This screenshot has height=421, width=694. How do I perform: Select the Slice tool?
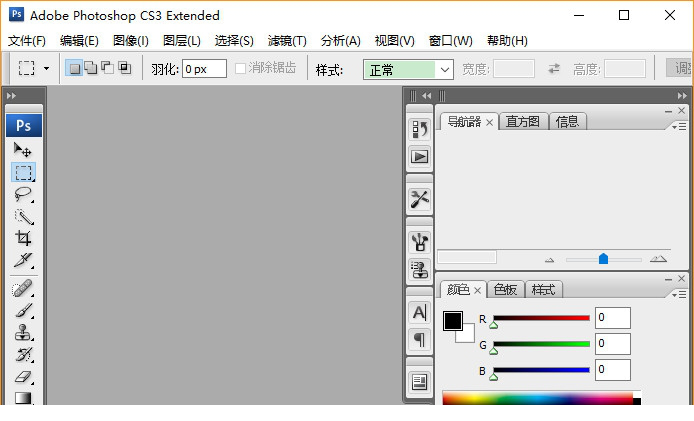23,260
